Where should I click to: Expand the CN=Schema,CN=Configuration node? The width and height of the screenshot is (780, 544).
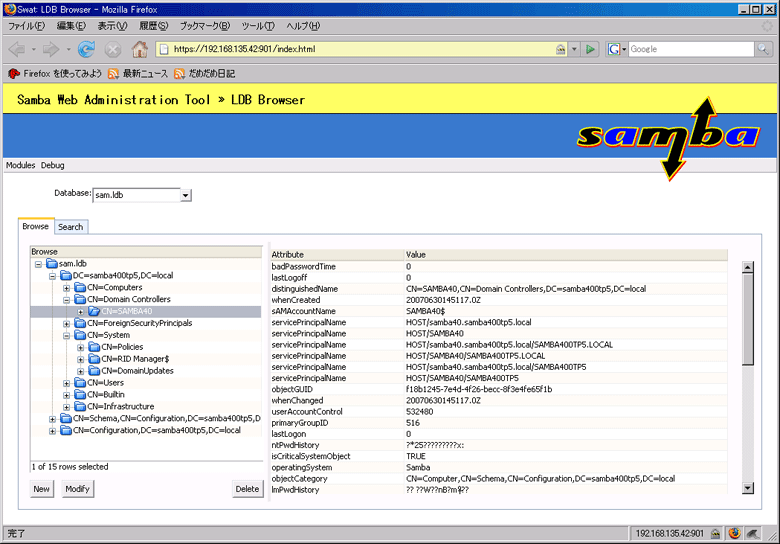click(x=52, y=419)
